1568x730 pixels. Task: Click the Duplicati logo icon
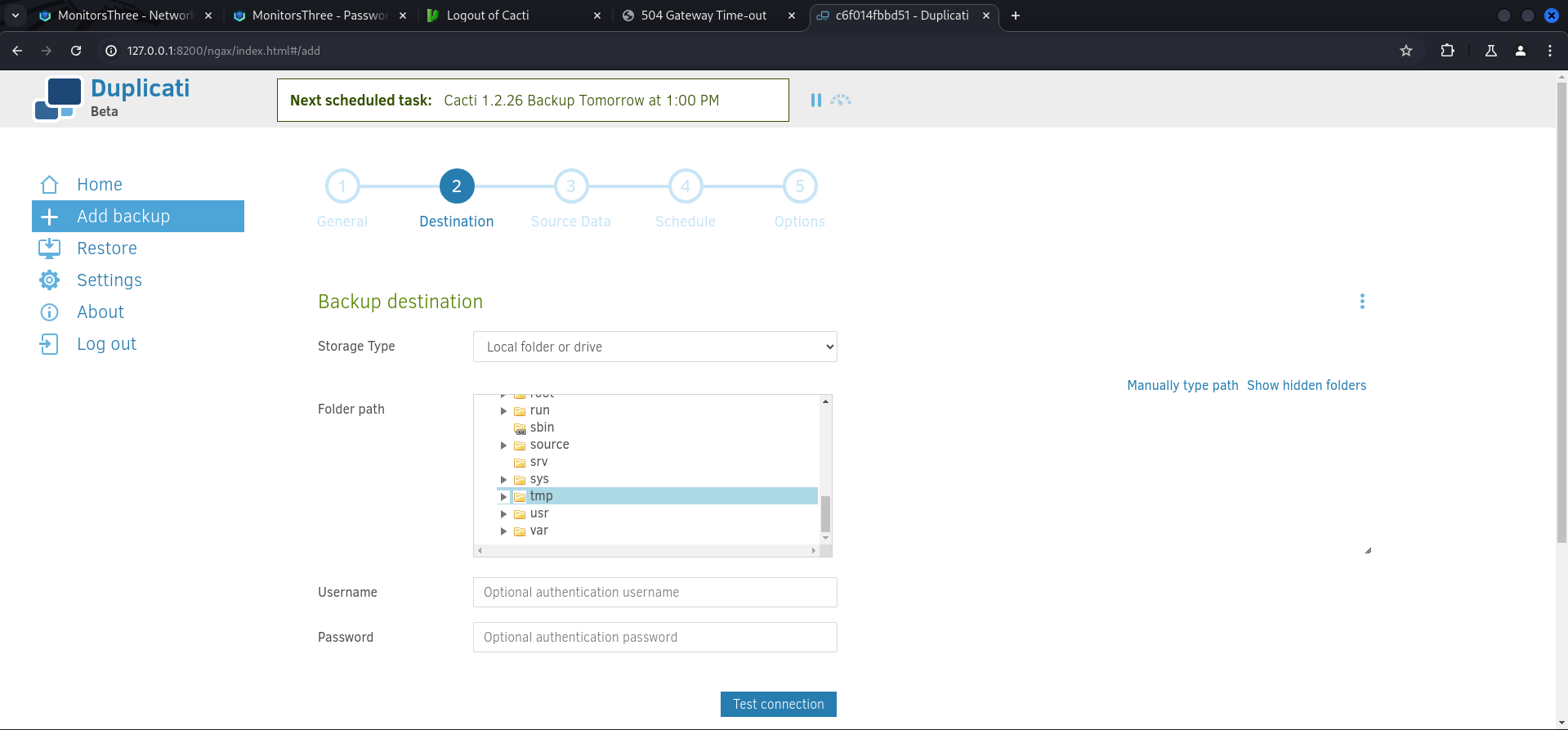(x=58, y=99)
